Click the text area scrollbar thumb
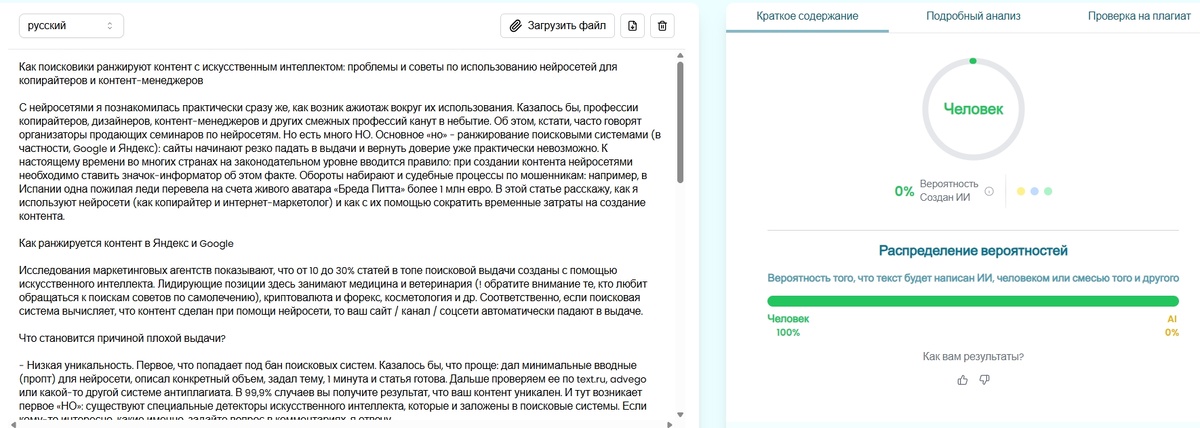The image size is (1200, 428). (681, 122)
